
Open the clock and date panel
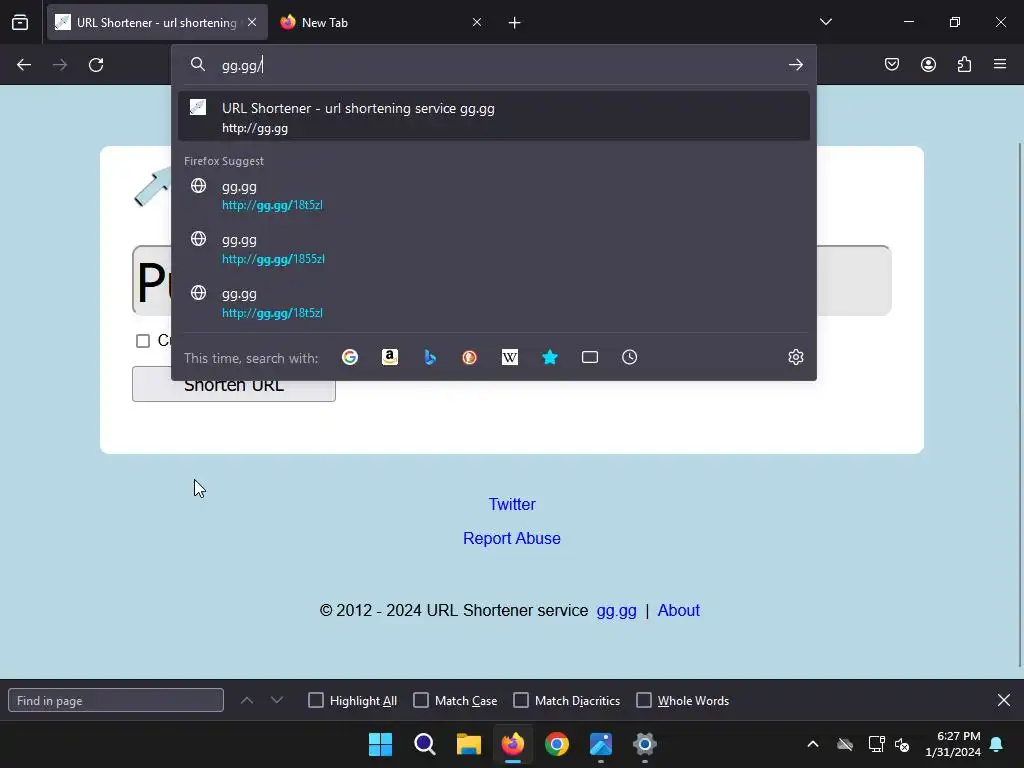(x=953, y=744)
